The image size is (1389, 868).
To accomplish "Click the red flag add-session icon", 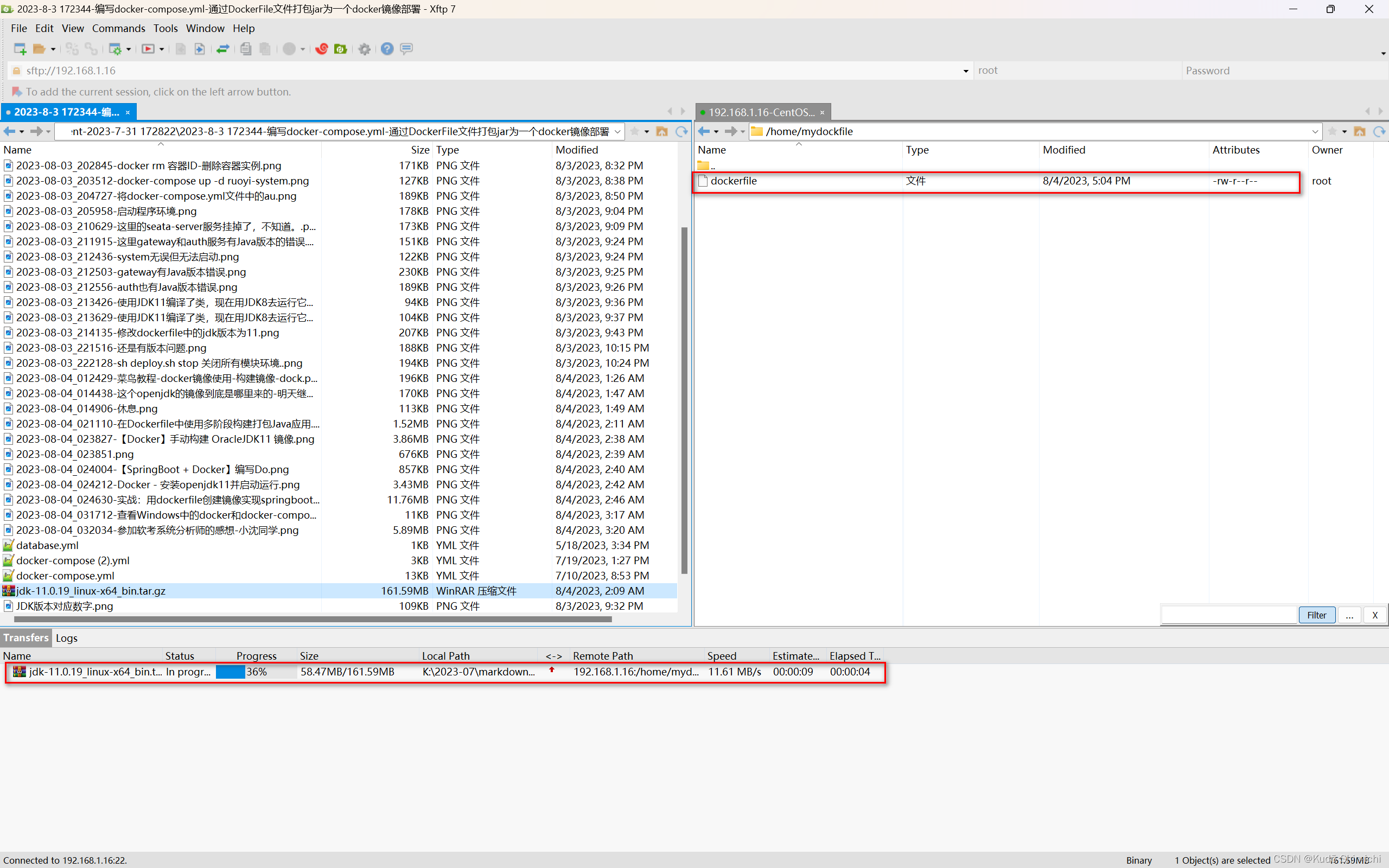I will tap(17, 92).
